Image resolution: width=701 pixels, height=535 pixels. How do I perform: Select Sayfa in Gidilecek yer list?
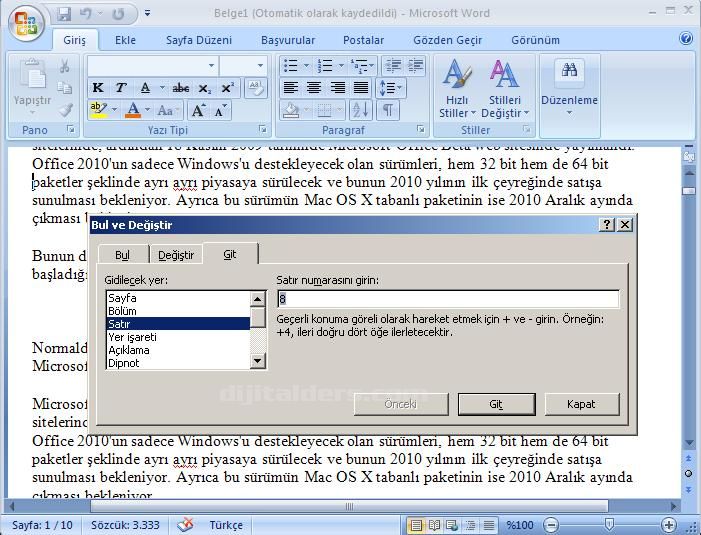point(178,298)
